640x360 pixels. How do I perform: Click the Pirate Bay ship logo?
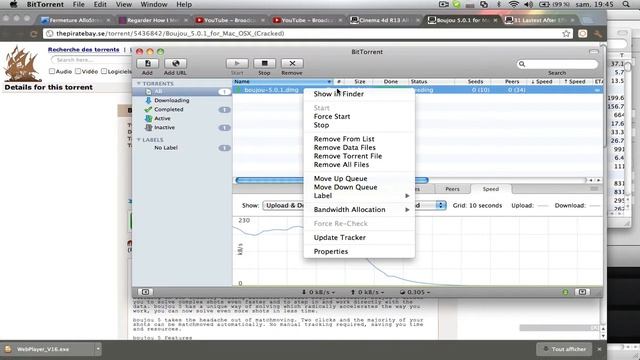[22, 63]
